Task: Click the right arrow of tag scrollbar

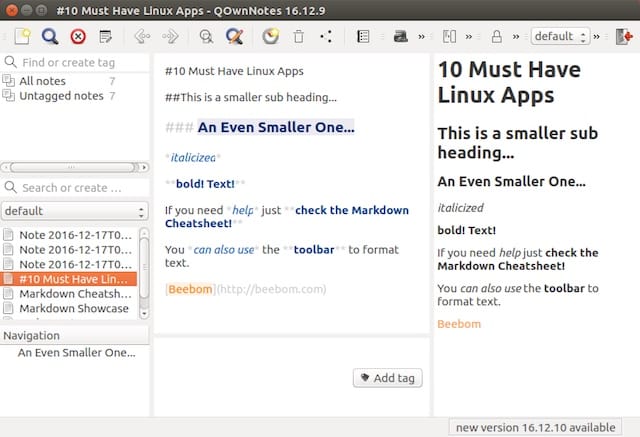Action: 144,167
